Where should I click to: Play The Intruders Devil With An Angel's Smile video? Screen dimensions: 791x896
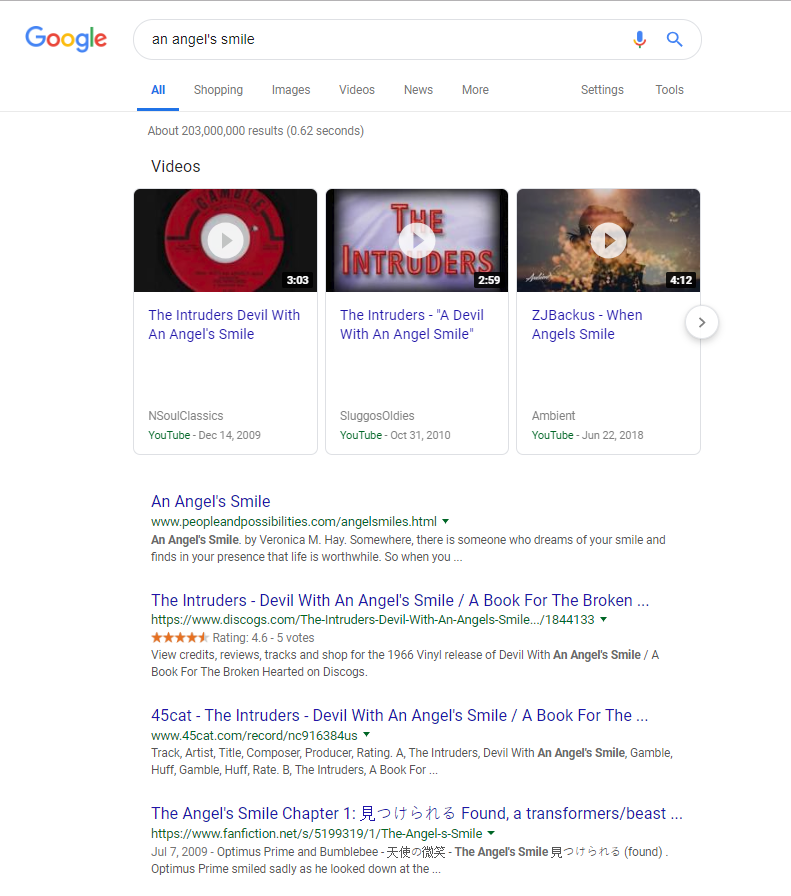coord(225,241)
